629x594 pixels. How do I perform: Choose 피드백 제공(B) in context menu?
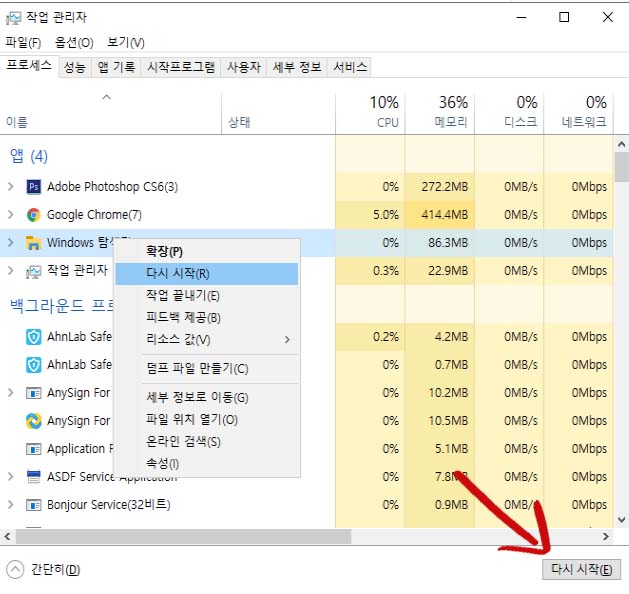207,318
